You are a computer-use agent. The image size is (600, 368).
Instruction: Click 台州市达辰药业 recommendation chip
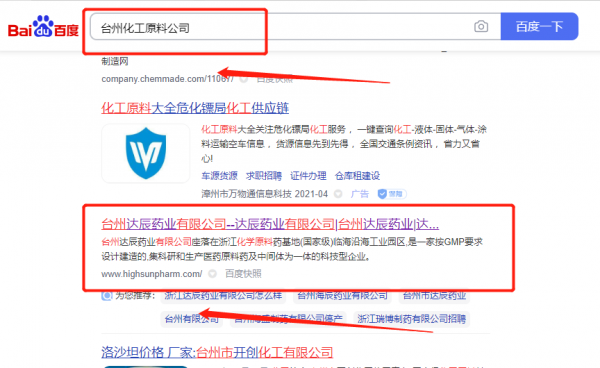(x=434, y=296)
